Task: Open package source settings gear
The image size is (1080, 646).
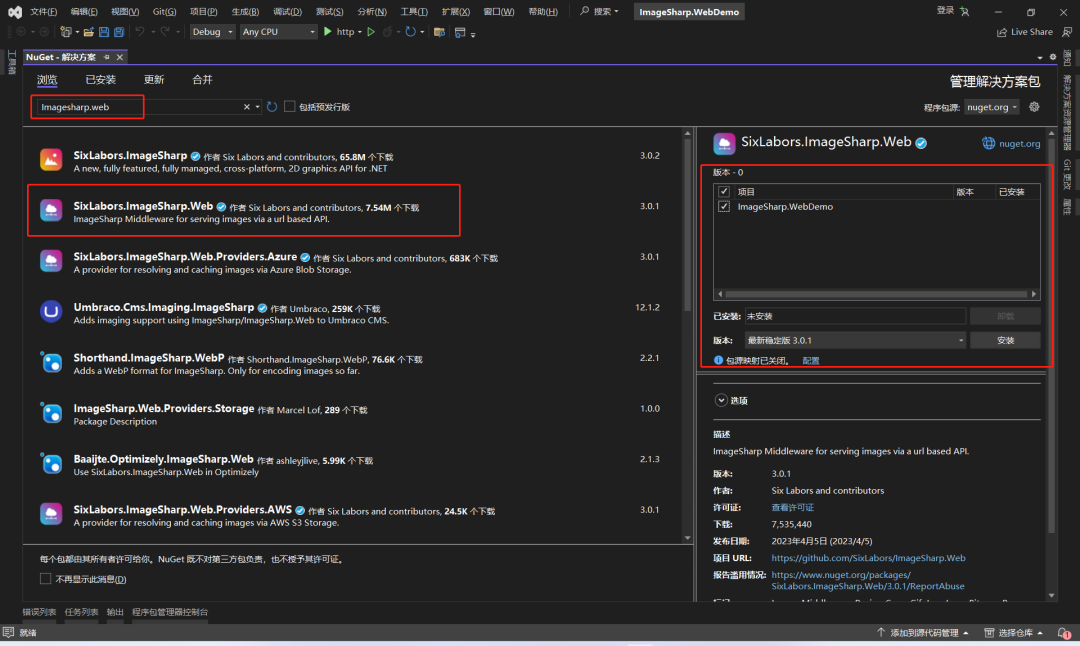Action: (x=1034, y=107)
